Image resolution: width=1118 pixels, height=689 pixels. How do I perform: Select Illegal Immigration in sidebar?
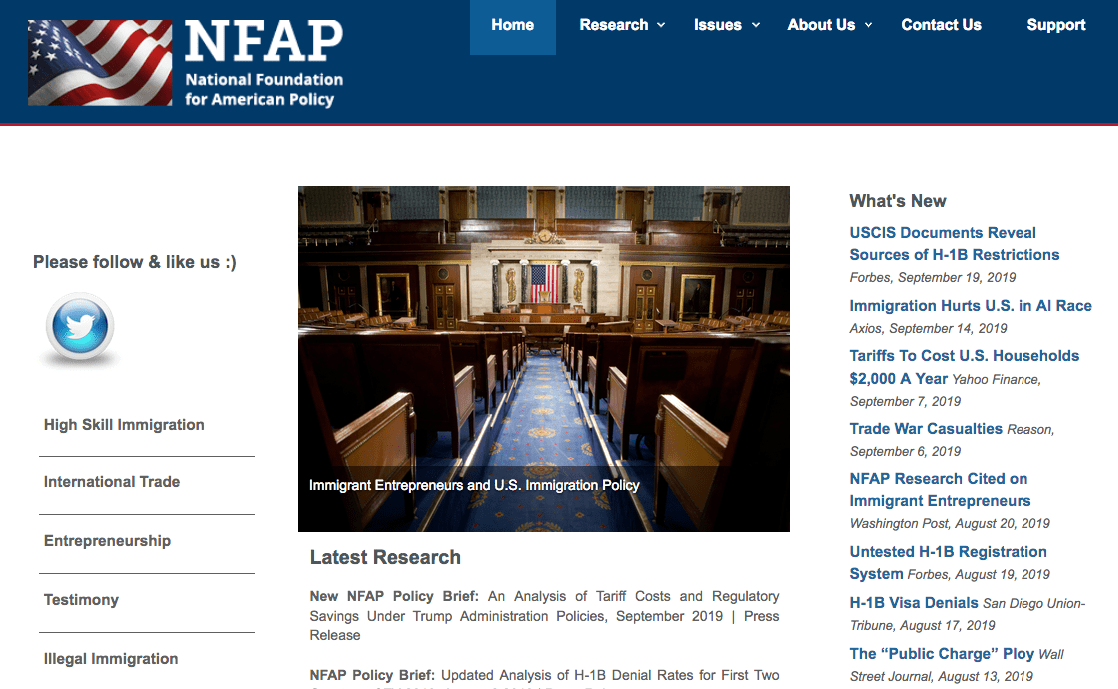click(111, 659)
